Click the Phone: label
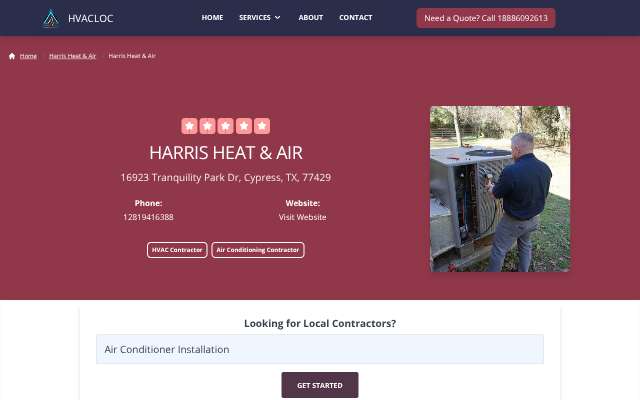The image size is (640, 400). tap(148, 203)
